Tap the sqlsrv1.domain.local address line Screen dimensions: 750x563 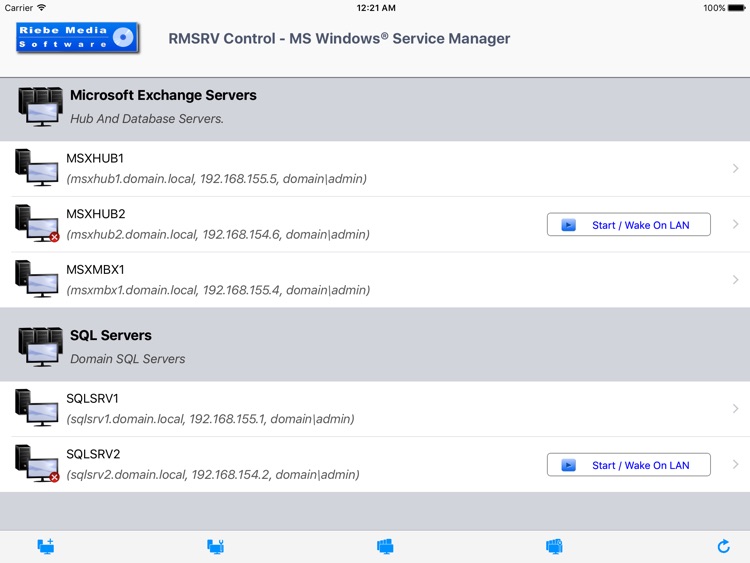coord(210,419)
